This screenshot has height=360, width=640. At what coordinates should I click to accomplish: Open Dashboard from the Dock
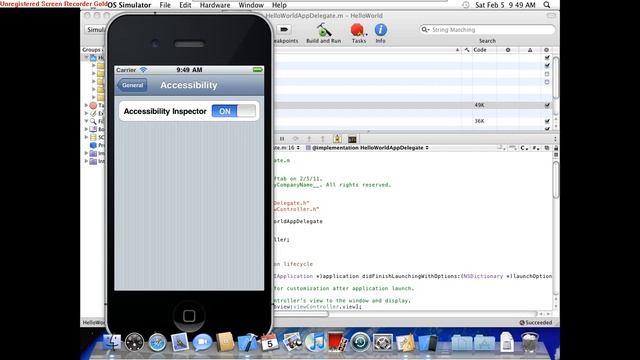click(x=135, y=342)
